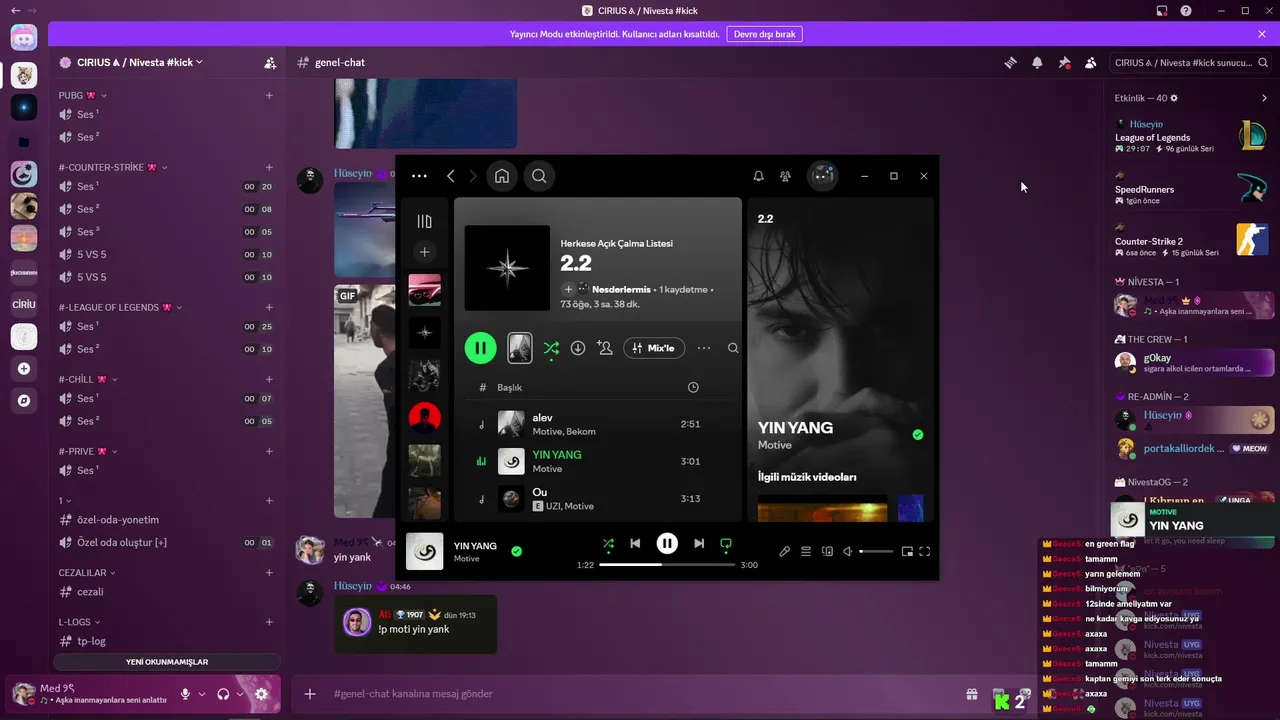The image size is (1280, 720).
Task: Connect to a device icon
Action: [827, 551]
